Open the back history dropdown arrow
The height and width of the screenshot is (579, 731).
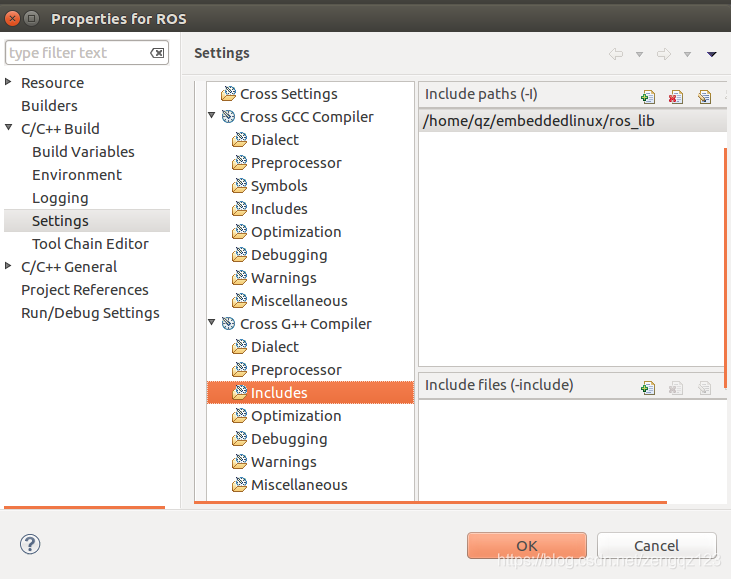pos(640,55)
